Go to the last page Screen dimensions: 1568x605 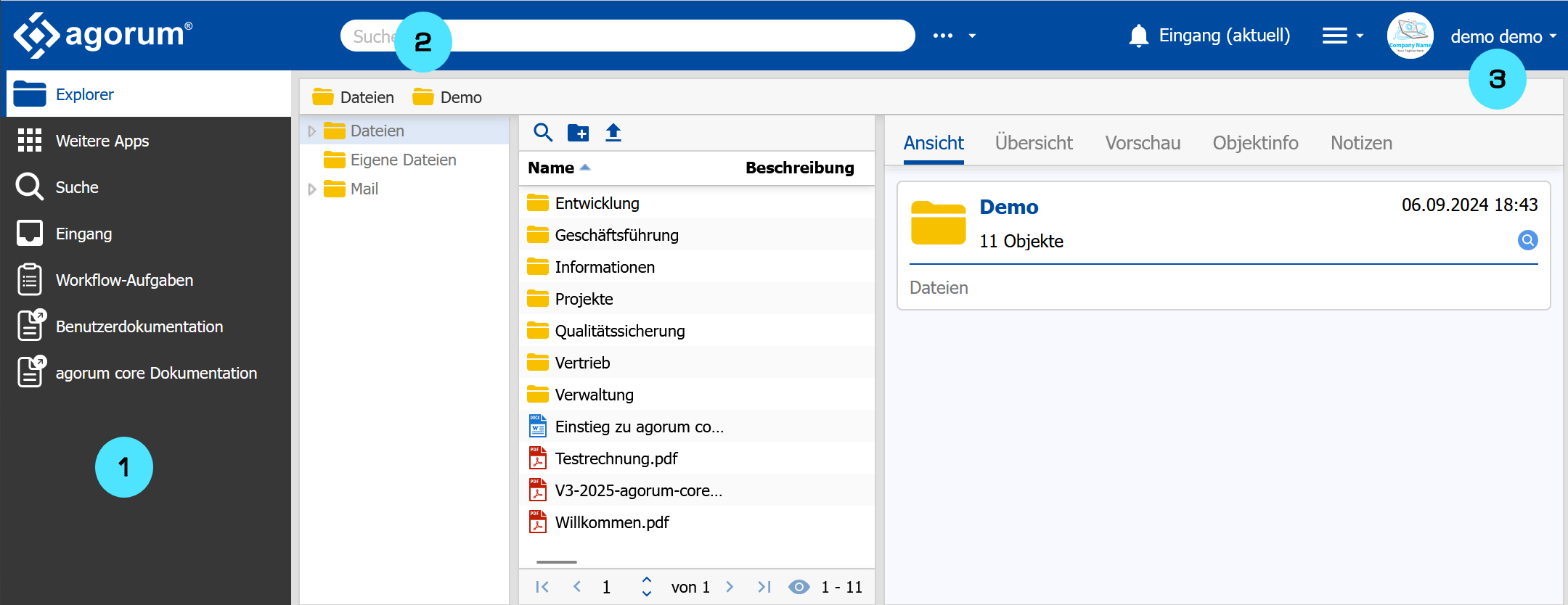(764, 587)
